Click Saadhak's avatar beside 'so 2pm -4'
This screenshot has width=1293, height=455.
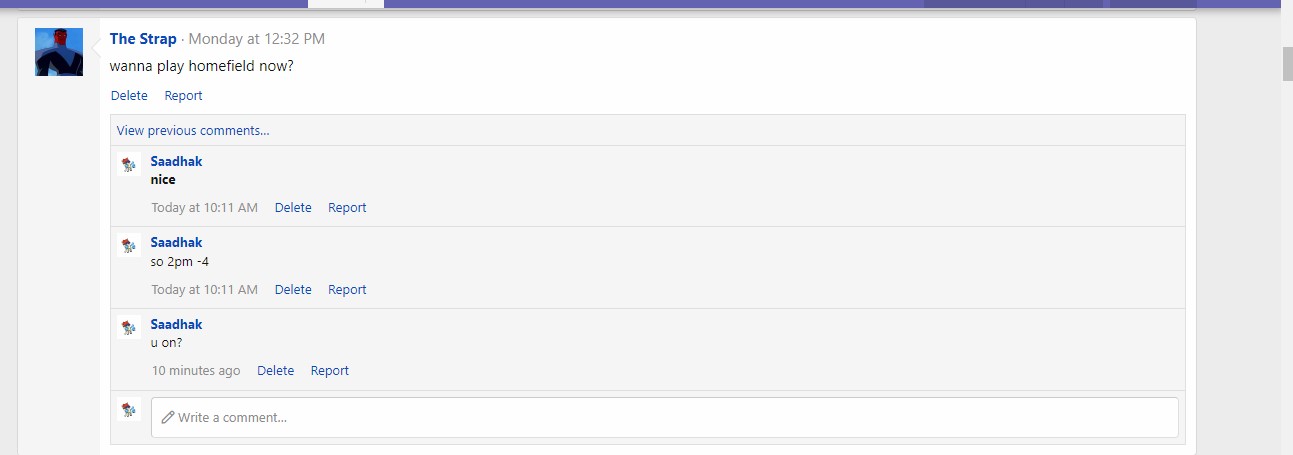pyautogui.click(x=128, y=245)
